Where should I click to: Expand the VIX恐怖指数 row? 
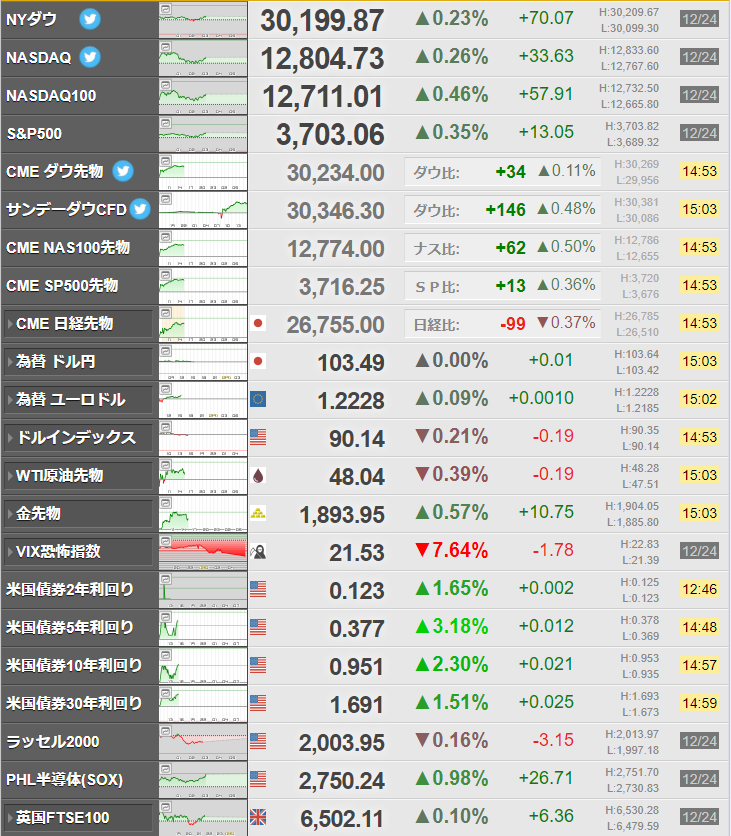(78, 551)
